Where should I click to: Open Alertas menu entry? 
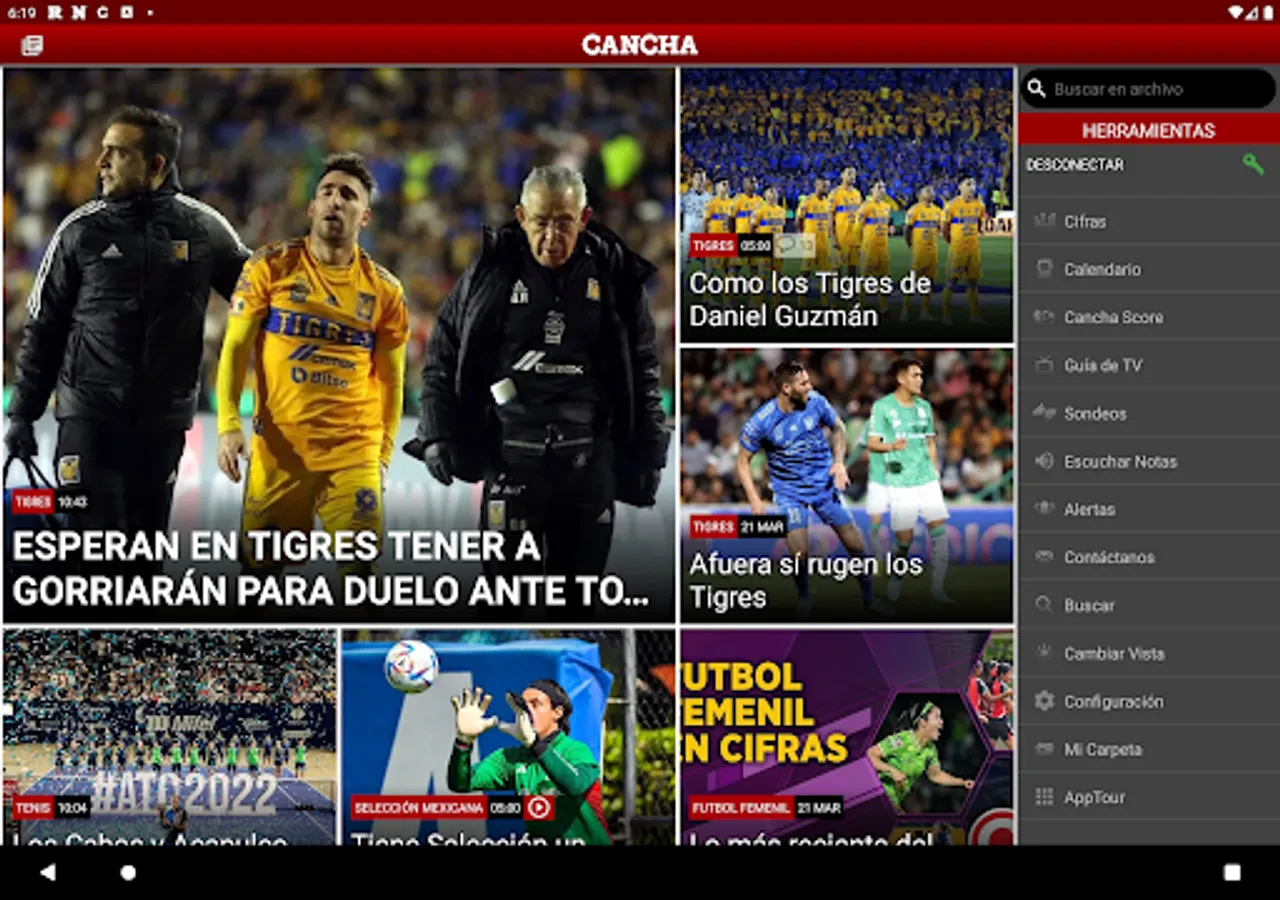click(1149, 509)
